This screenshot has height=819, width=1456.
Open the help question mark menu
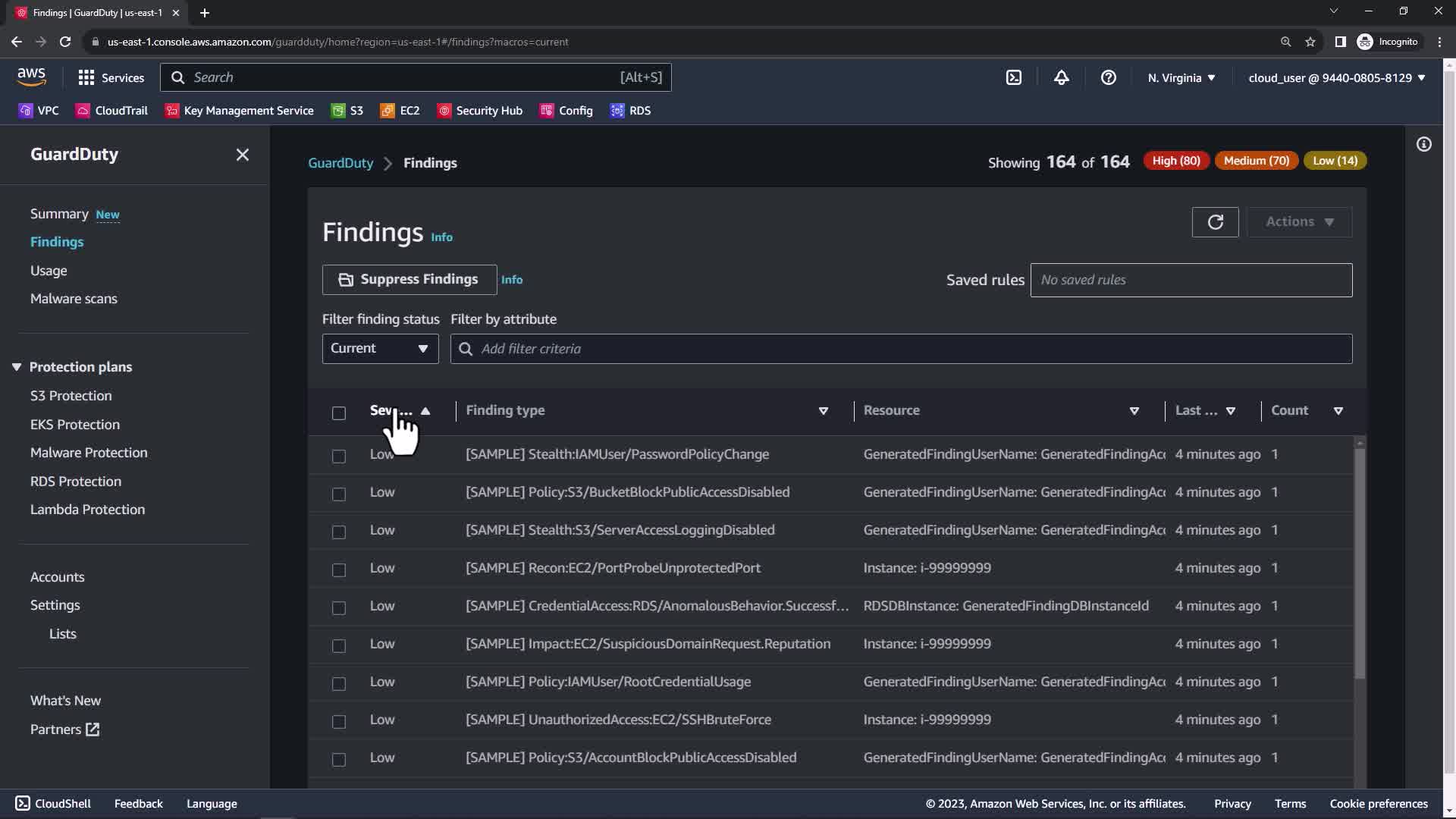[1108, 77]
